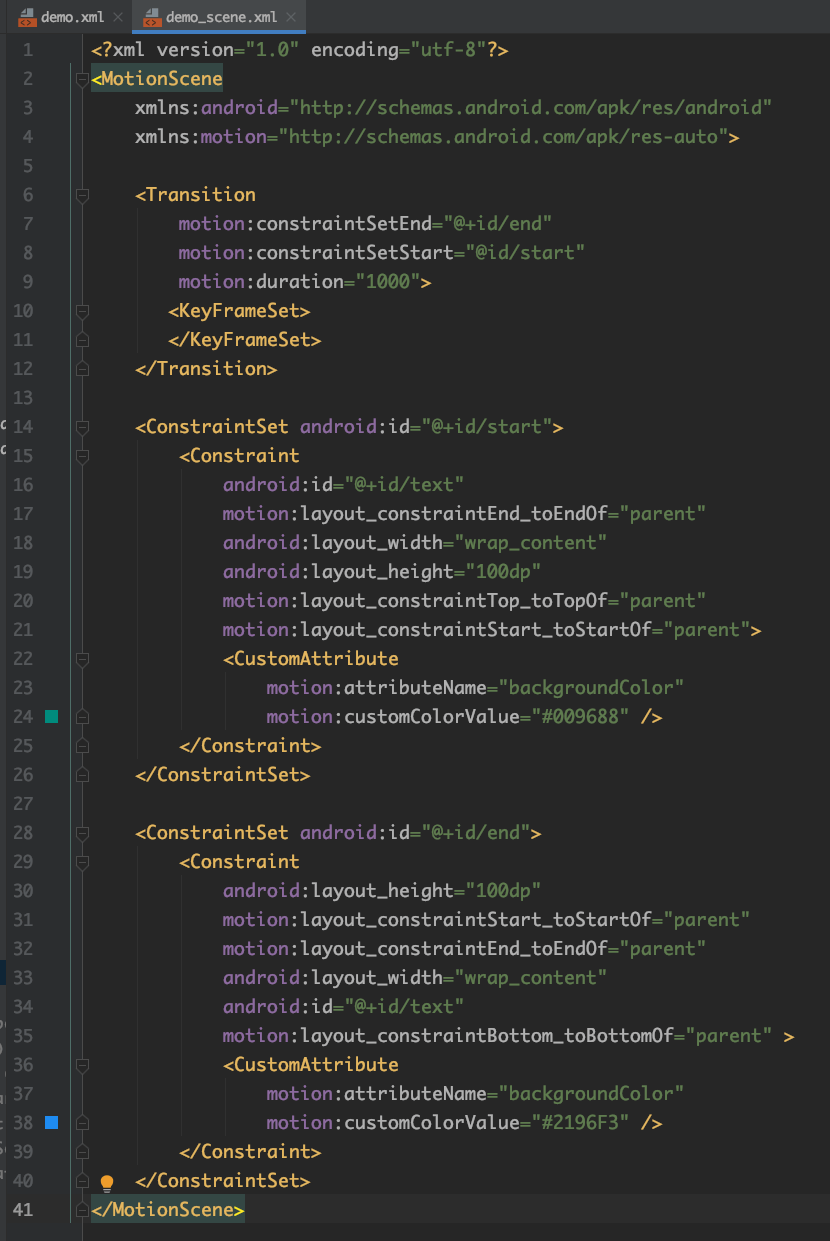Click the opening <MotionScene tag
Screen dimensions: 830x1241
(157, 78)
